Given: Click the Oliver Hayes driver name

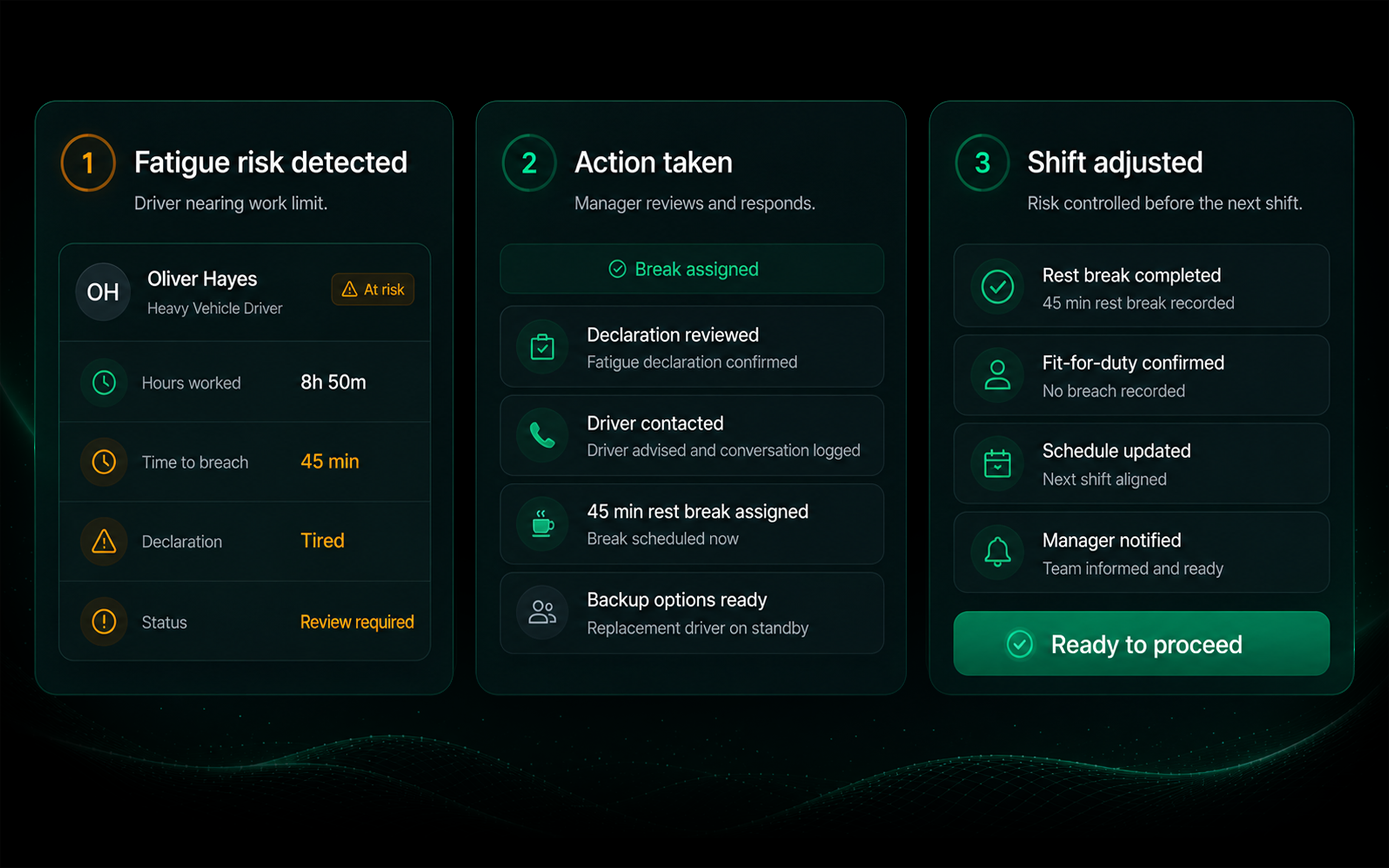Looking at the screenshot, I should (202, 279).
